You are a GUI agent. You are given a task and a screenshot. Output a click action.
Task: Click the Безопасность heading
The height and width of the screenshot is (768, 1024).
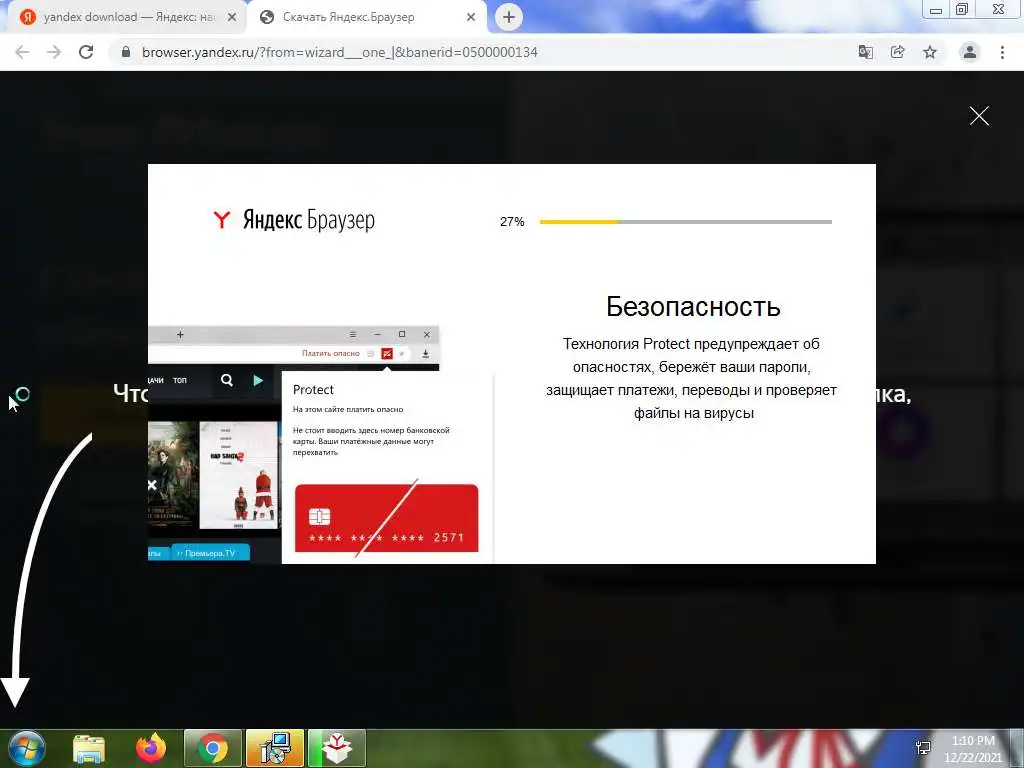pos(693,306)
